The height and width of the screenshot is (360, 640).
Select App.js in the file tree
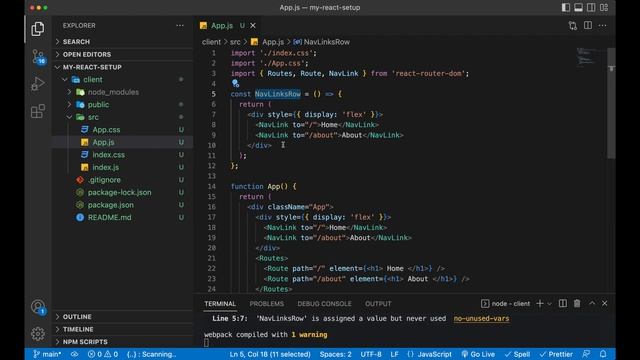(x=122, y=142)
